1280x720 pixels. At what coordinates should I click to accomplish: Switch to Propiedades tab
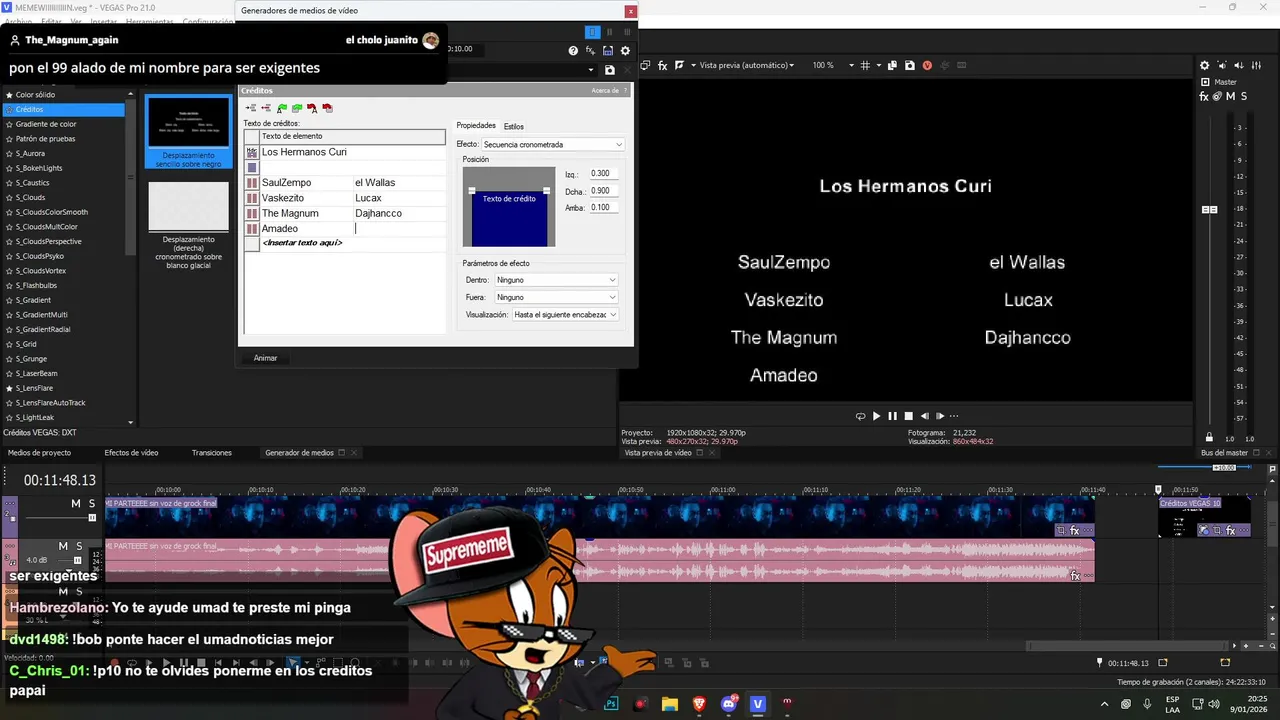tap(476, 126)
